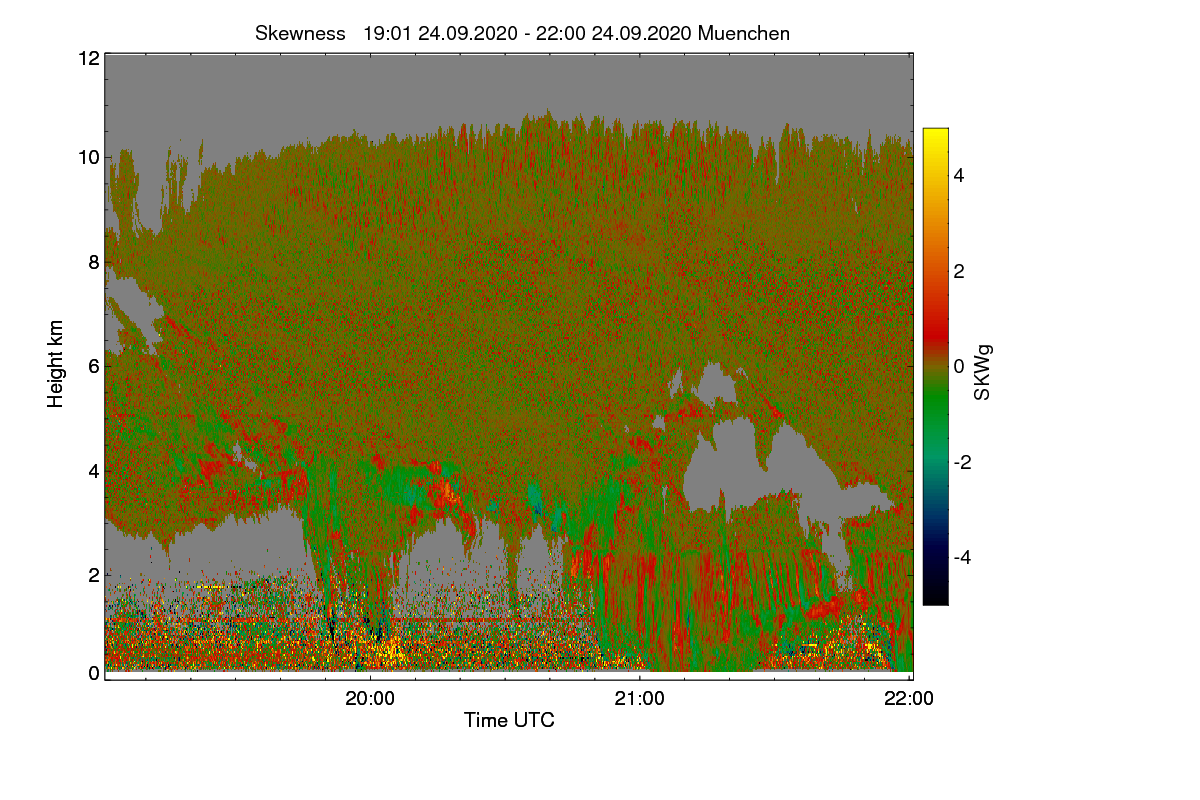Click the 10 height axis tick label
Screen dimensions: 1200x800
[88, 157]
